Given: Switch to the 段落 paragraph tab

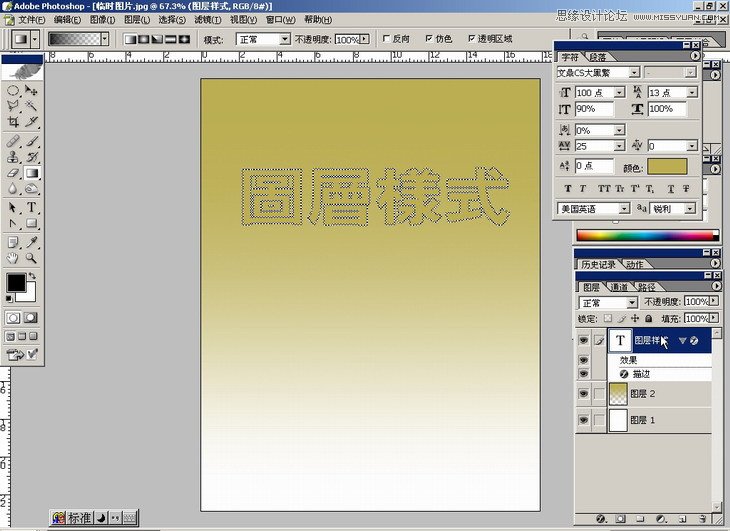Looking at the screenshot, I should point(598,57).
